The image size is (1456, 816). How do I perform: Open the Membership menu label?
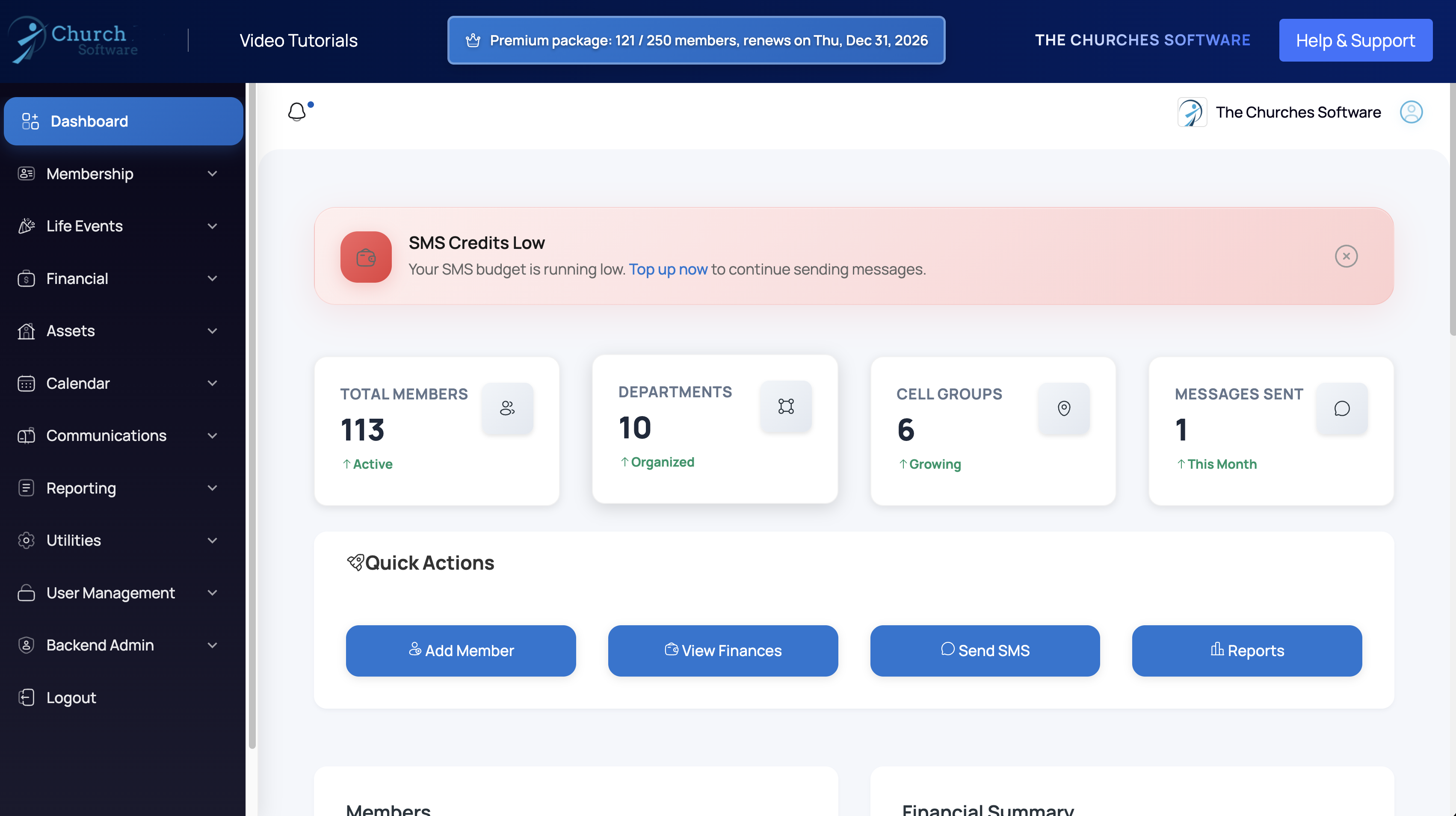pyautogui.click(x=90, y=174)
